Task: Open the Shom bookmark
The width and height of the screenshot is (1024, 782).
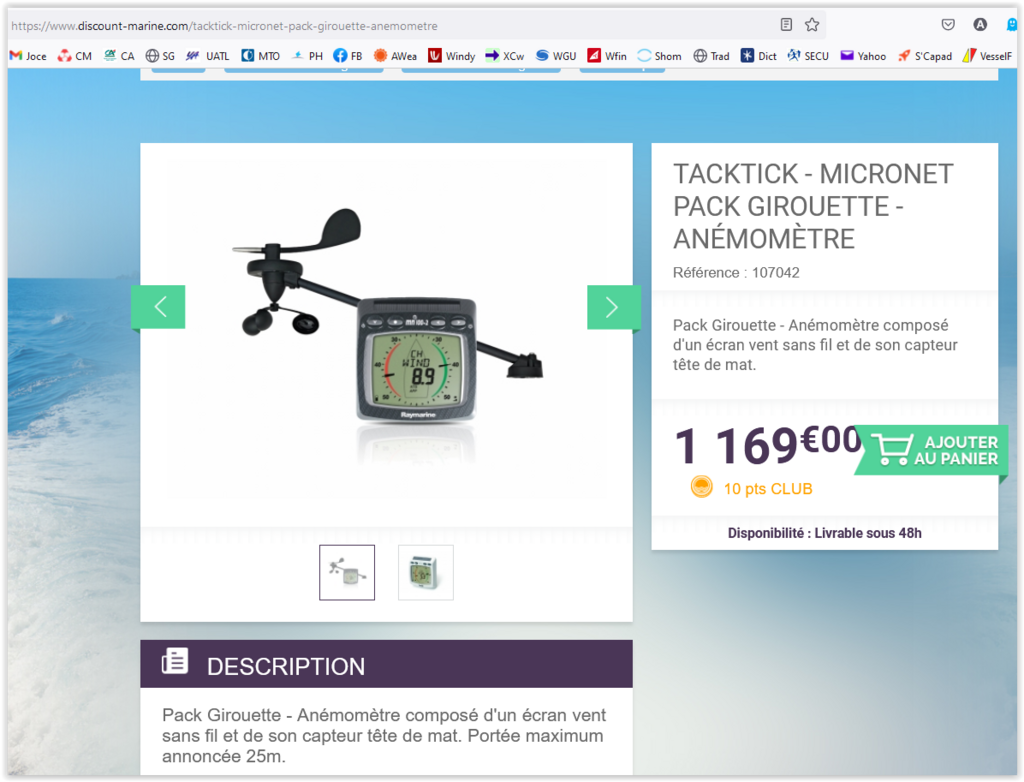Action: pos(660,56)
